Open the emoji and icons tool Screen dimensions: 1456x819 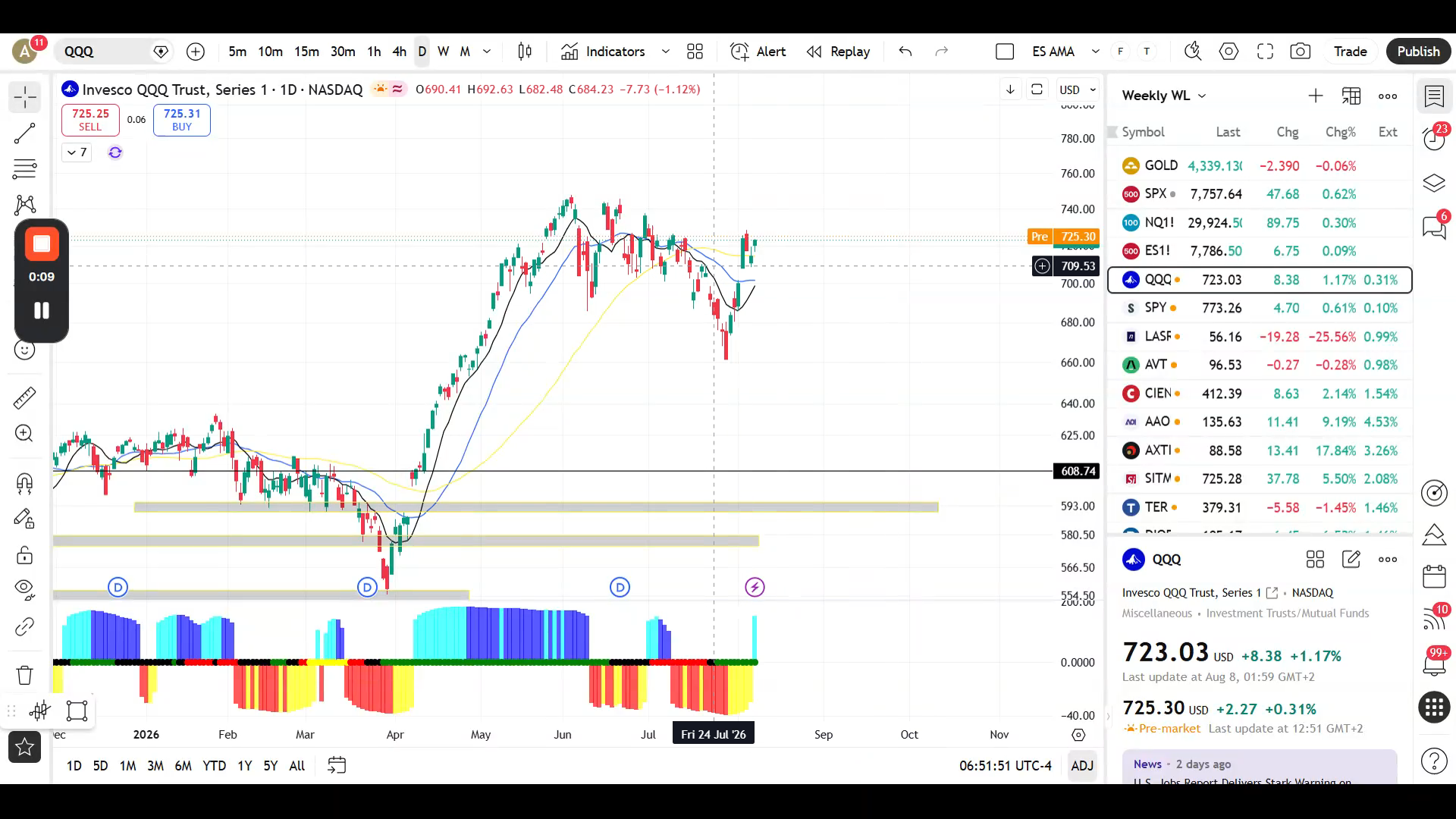click(25, 350)
